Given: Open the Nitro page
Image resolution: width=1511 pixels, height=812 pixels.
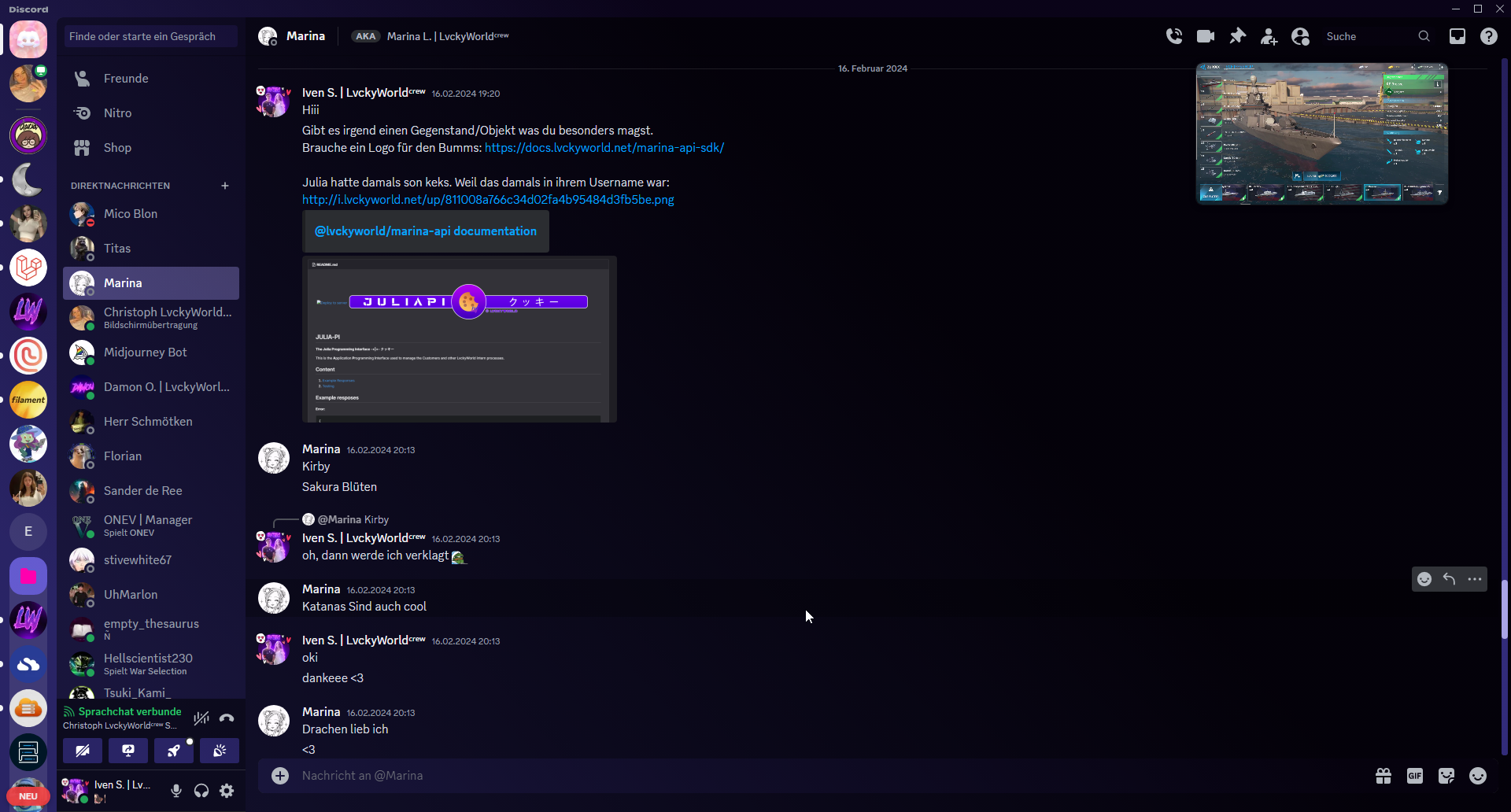Looking at the screenshot, I should [x=117, y=113].
